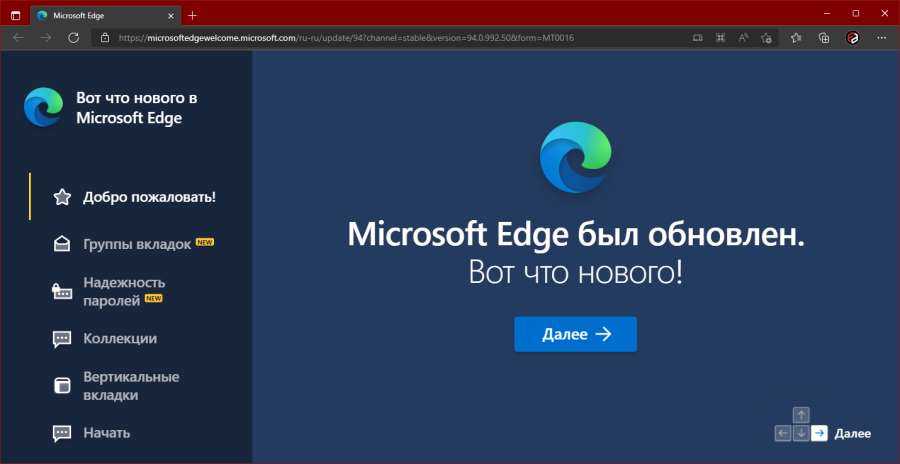Click the Edge logo in the sidebar header
Viewport: 900px width, 464px height.
click(43, 107)
